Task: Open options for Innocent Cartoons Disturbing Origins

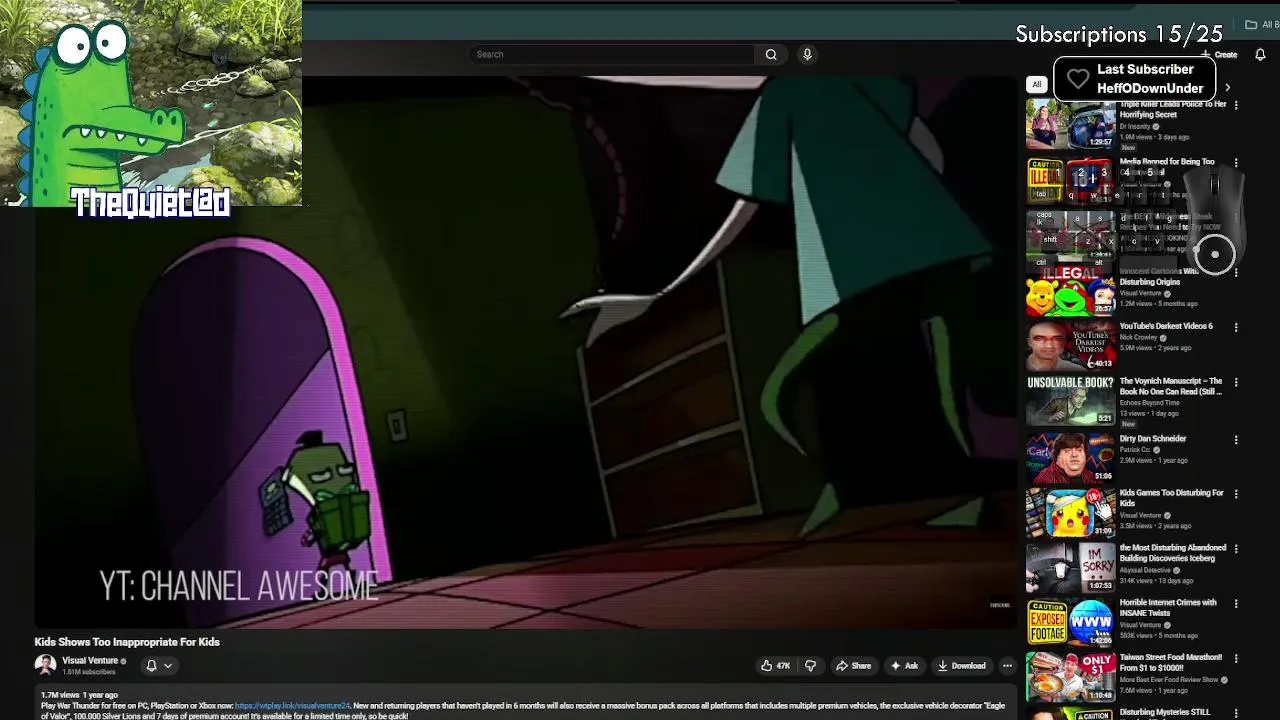Action: coord(1236,272)
